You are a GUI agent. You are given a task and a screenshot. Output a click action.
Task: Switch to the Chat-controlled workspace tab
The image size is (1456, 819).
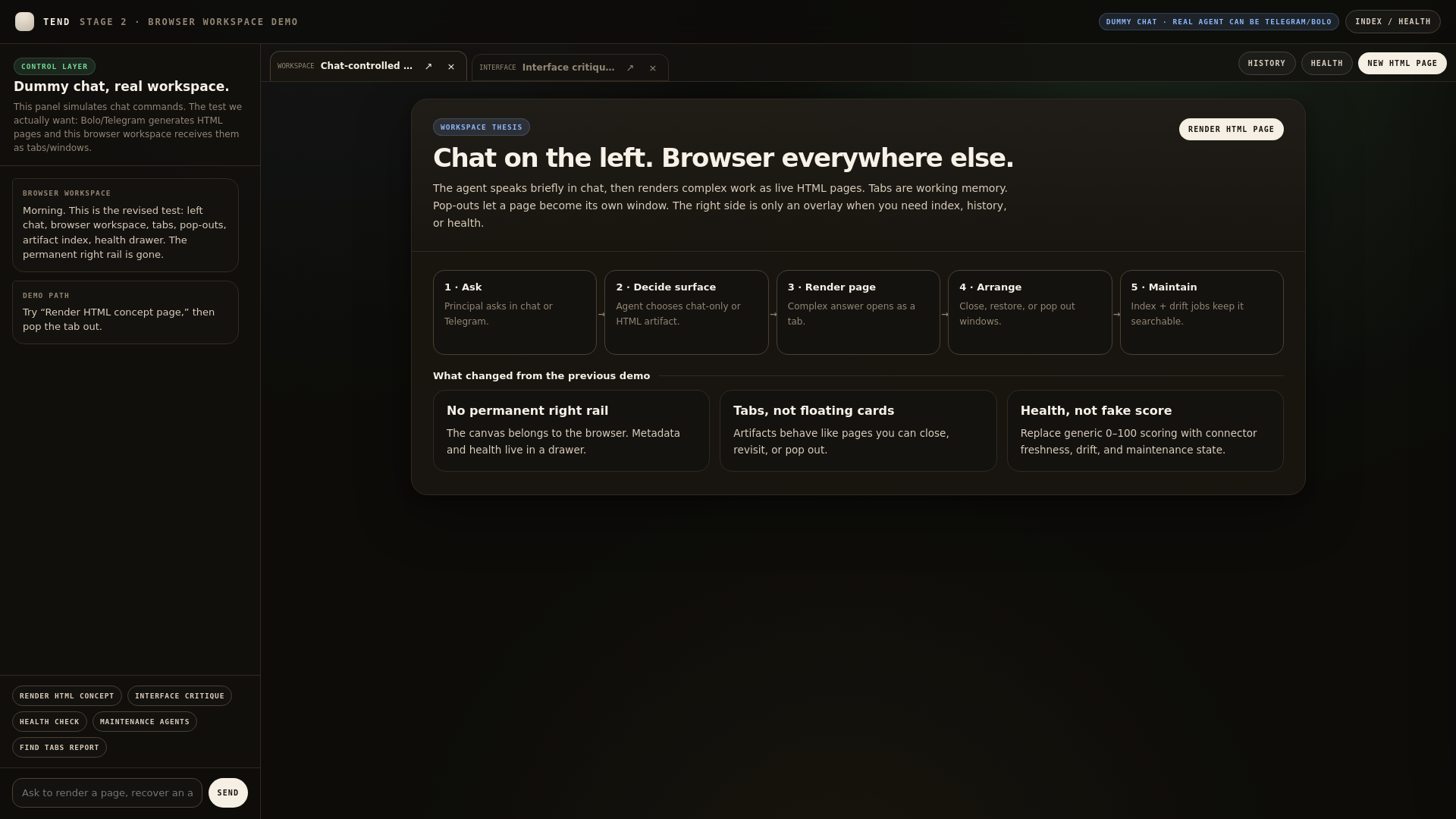pyautogui.click(x=368, y=66)
